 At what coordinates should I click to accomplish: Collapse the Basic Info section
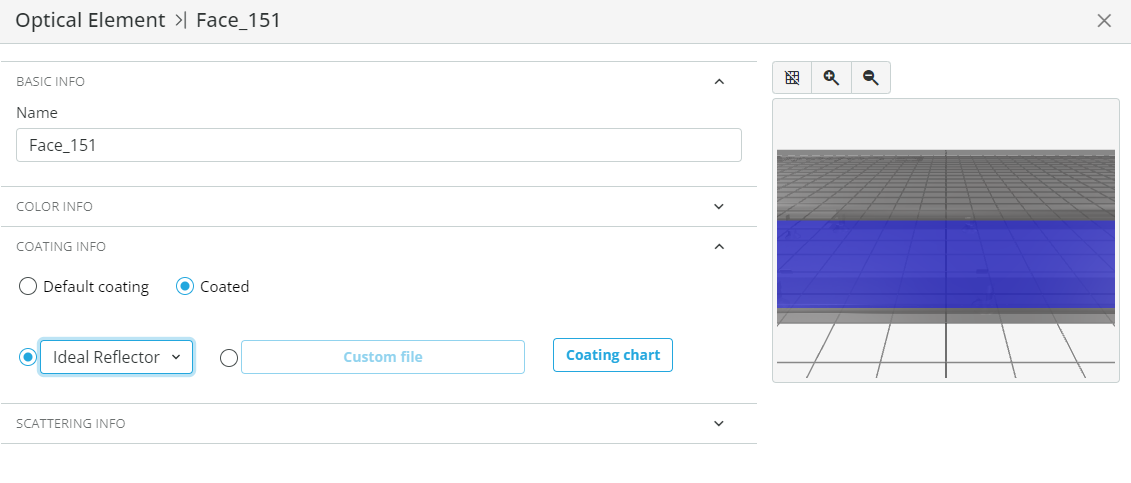pos(718,81)
